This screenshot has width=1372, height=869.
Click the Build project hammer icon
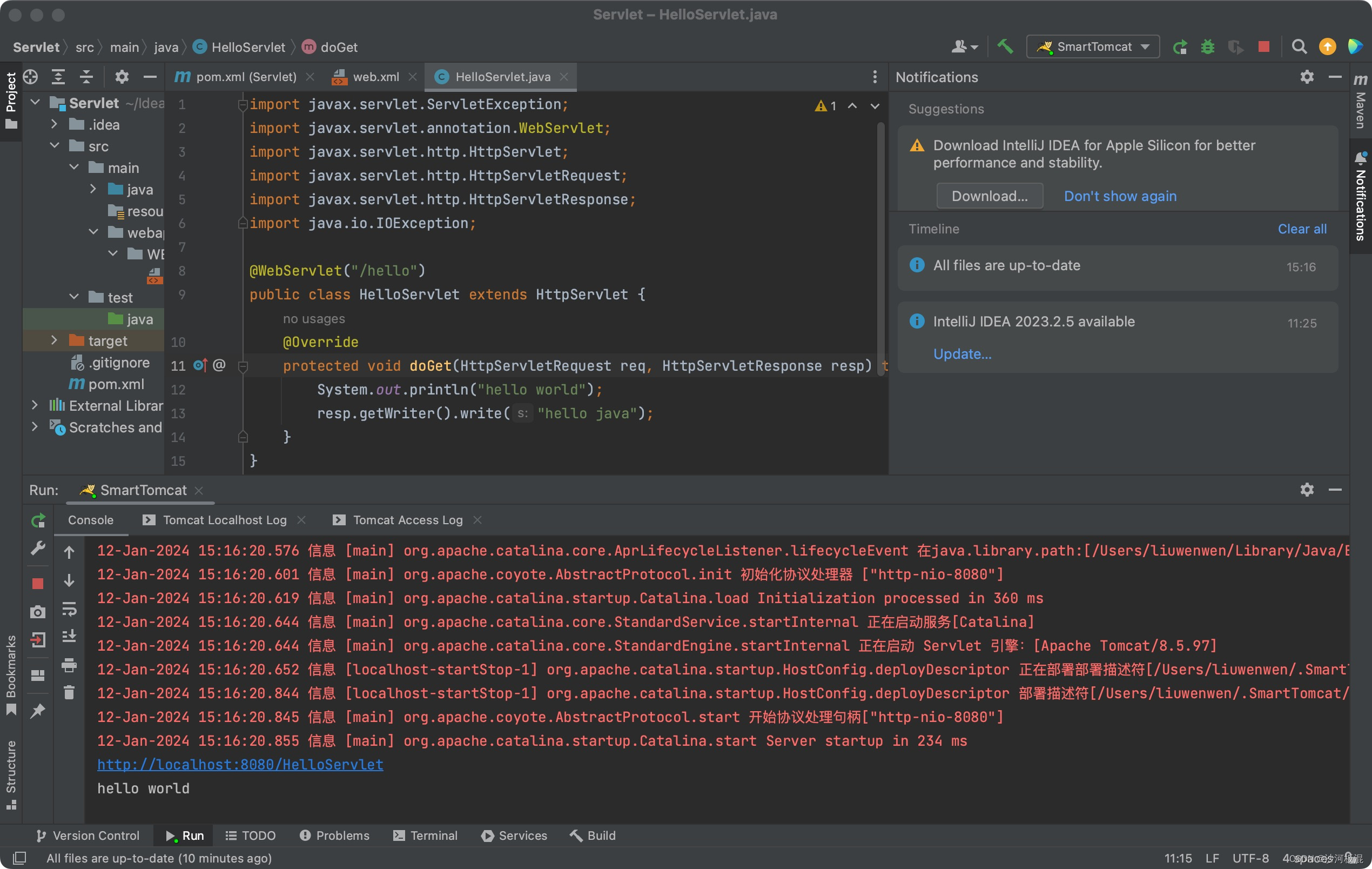pos(1005,47)
